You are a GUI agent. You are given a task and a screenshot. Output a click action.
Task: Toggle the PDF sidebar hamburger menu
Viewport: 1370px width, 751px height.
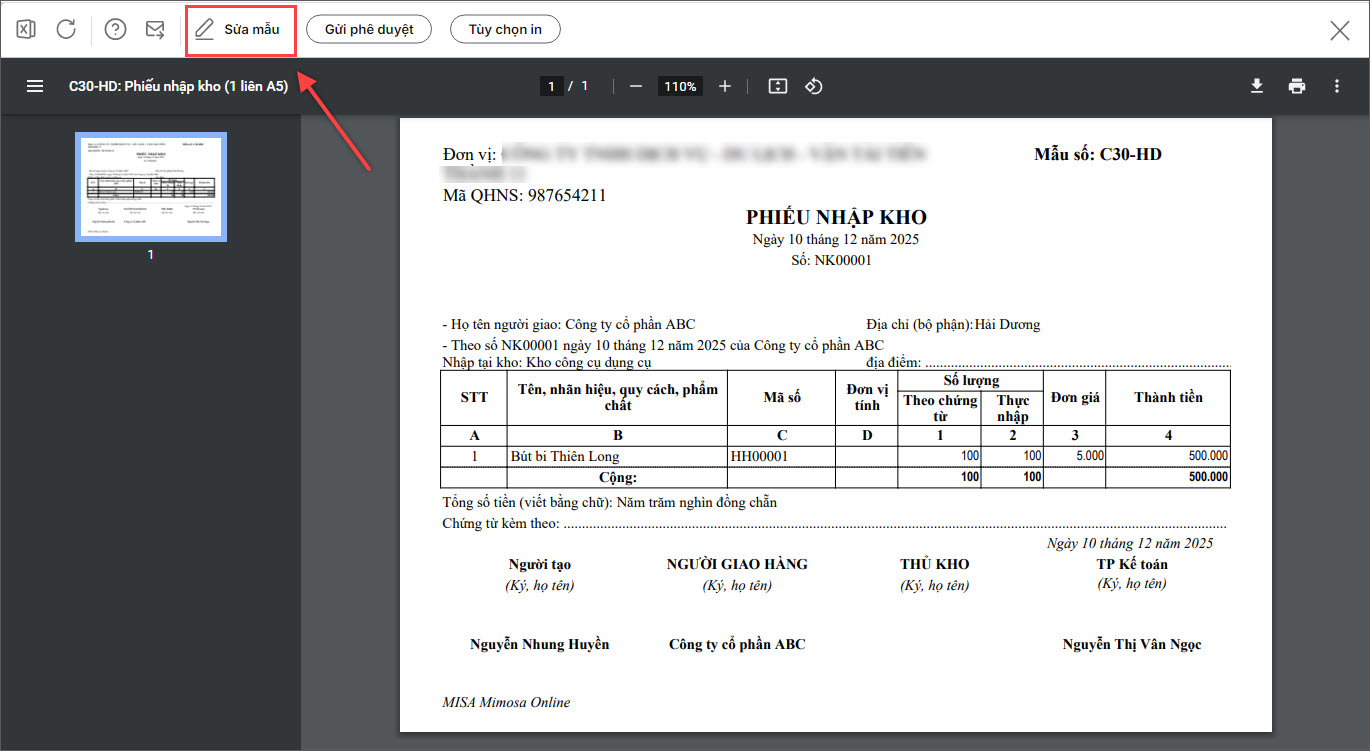[x=35, y=86]
